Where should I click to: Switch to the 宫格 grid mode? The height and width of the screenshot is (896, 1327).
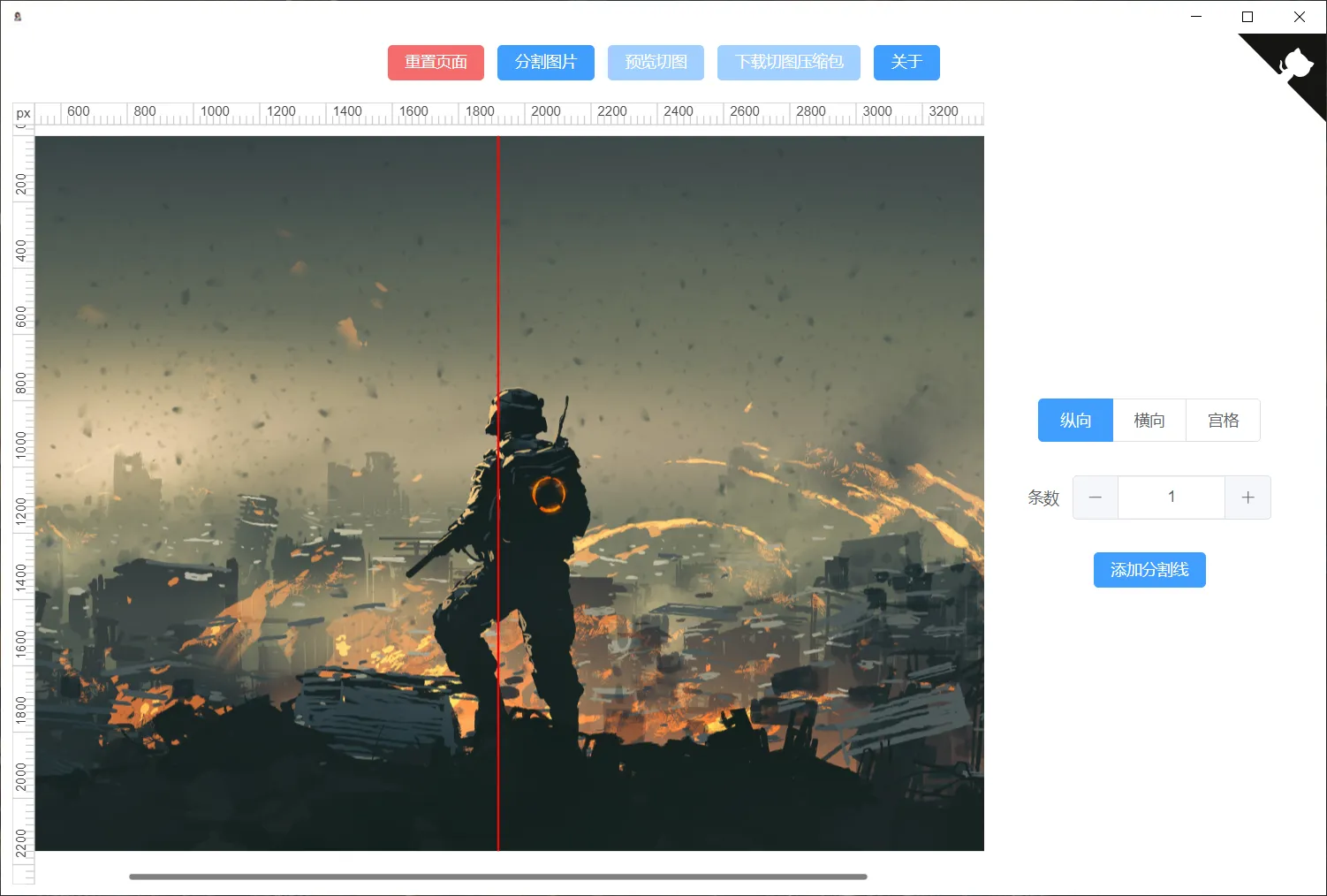coord(1224,421)
